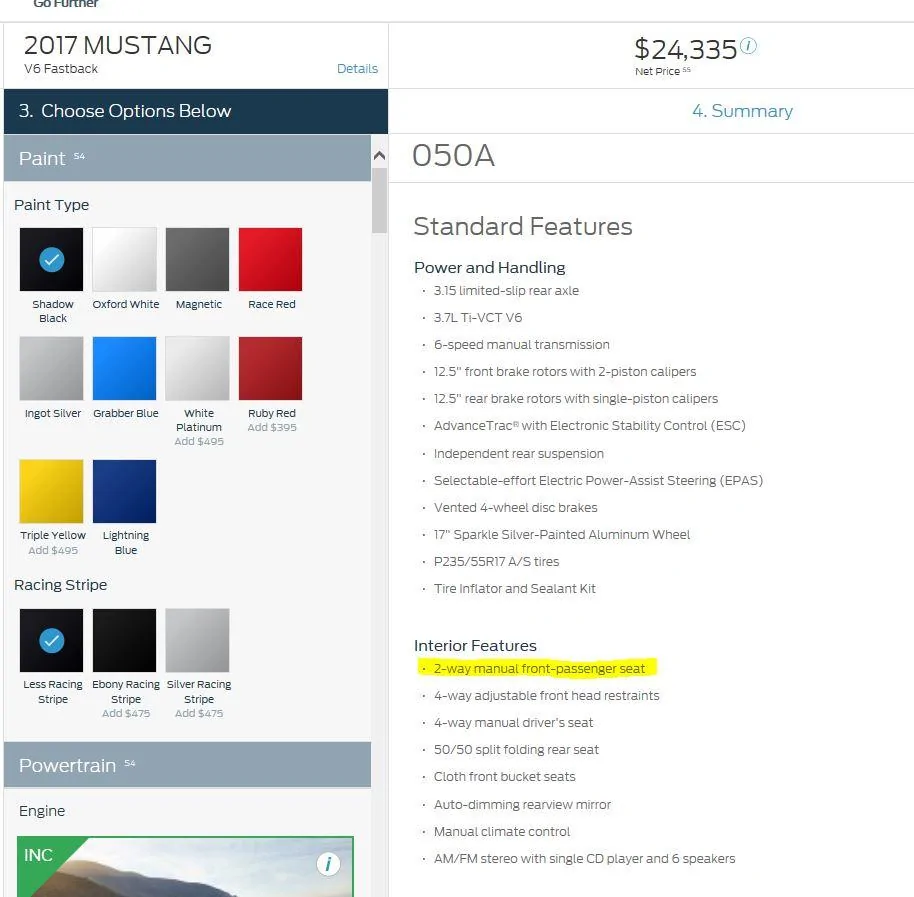Open engine info icon on thumbnail
Image resolution: width=914 pixels, height=897 pixels.
pyautogui.click(x=328, y=864)
